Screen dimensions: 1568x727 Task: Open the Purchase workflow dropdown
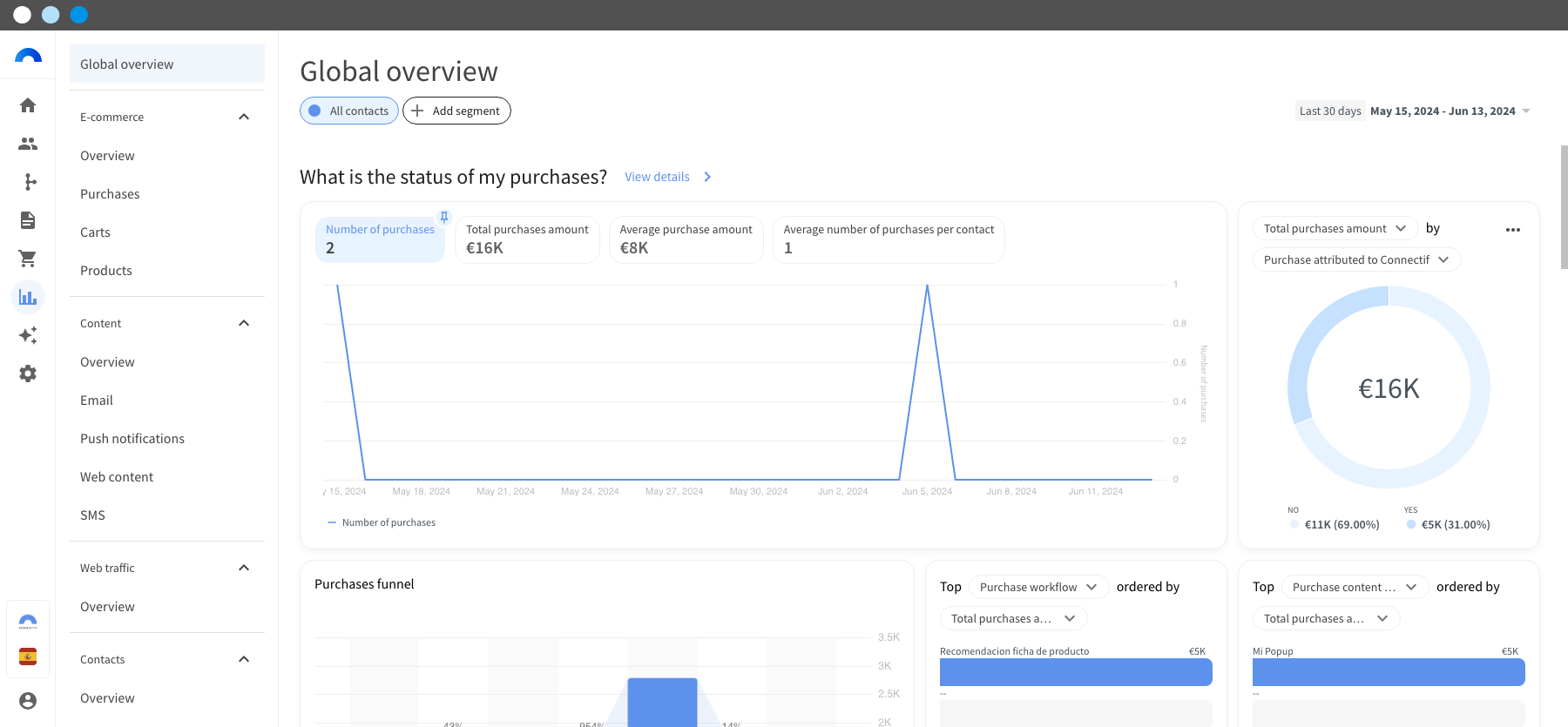[x=1038, y=587]
